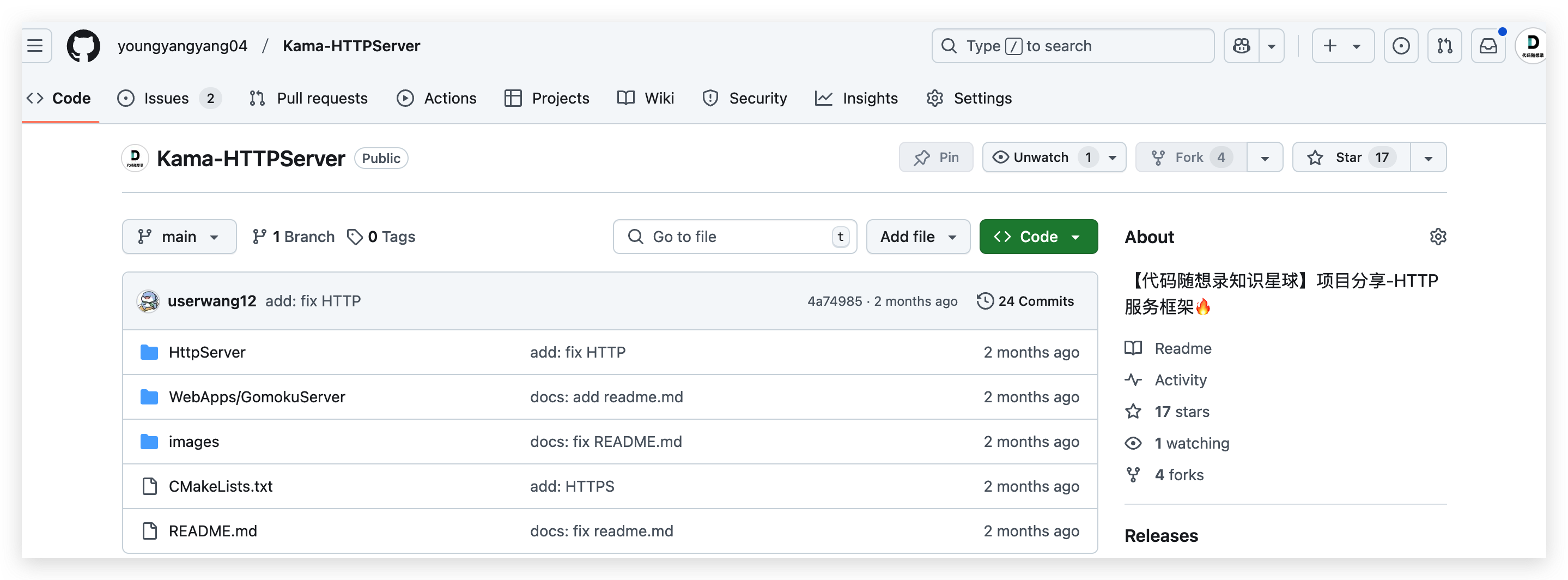
Task: Click the HttpServer folder icon
Action: click(x=149, y=352)
